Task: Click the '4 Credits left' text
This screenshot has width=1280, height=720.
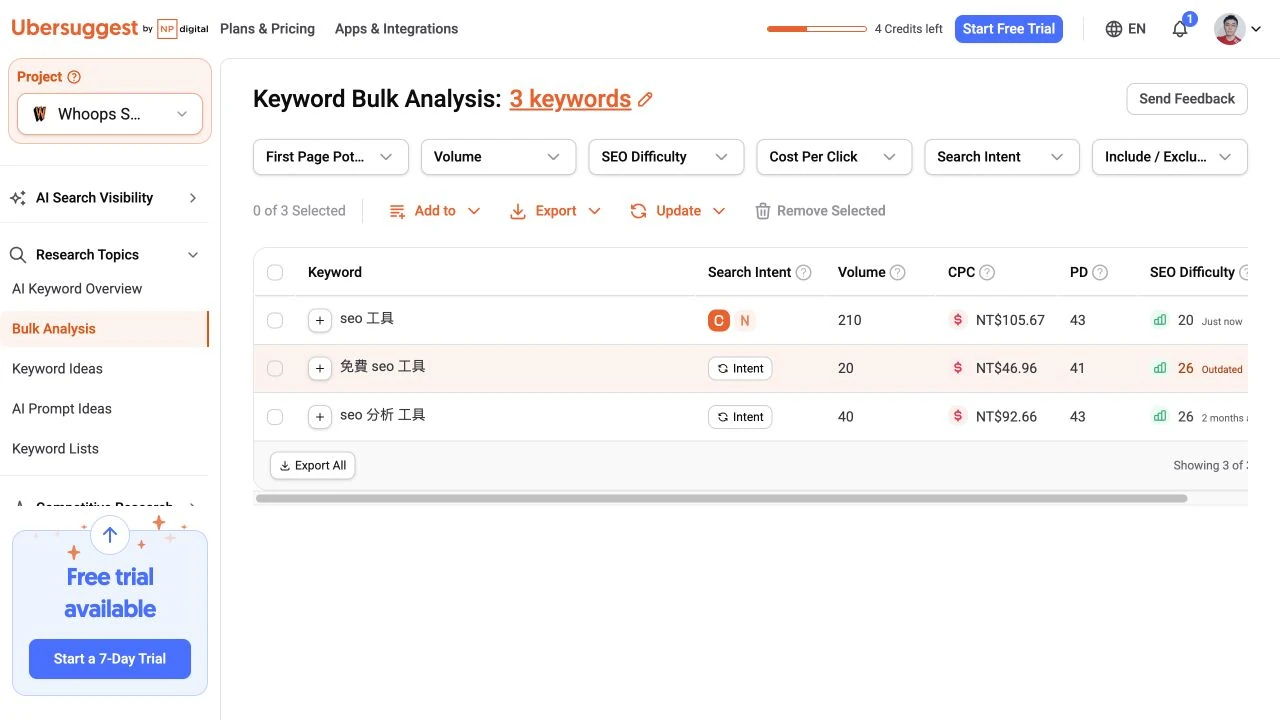Action: (908, 29)
